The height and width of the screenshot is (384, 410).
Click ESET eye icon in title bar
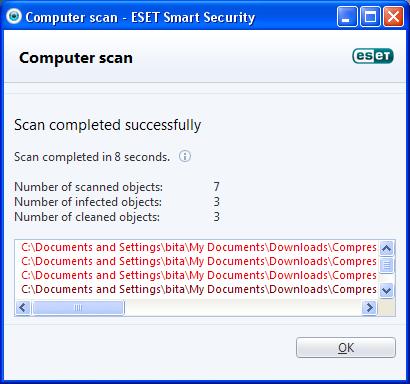pyautogui.click(x=14, y=16)
